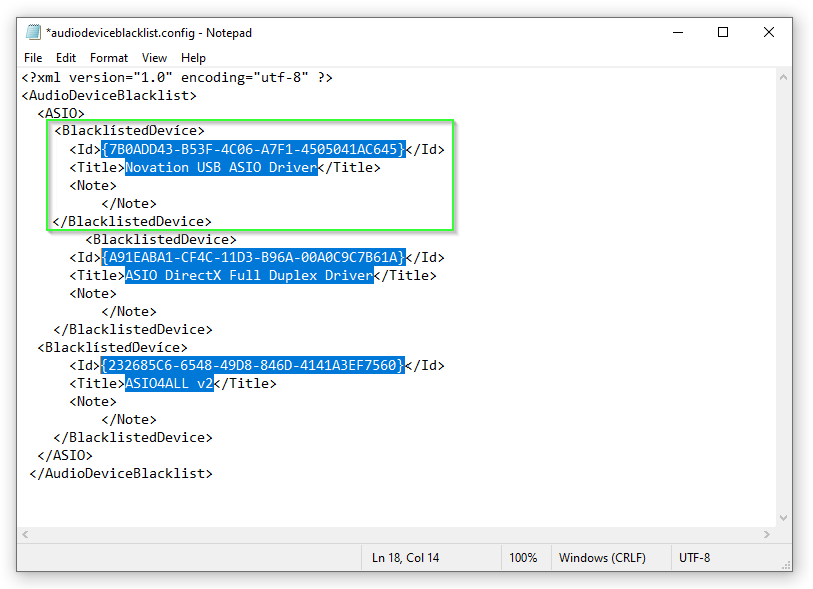This screenshot has width=813, height=589.
Task: Click the 100% zoom level indicator
Action: [x=523, y=558]
